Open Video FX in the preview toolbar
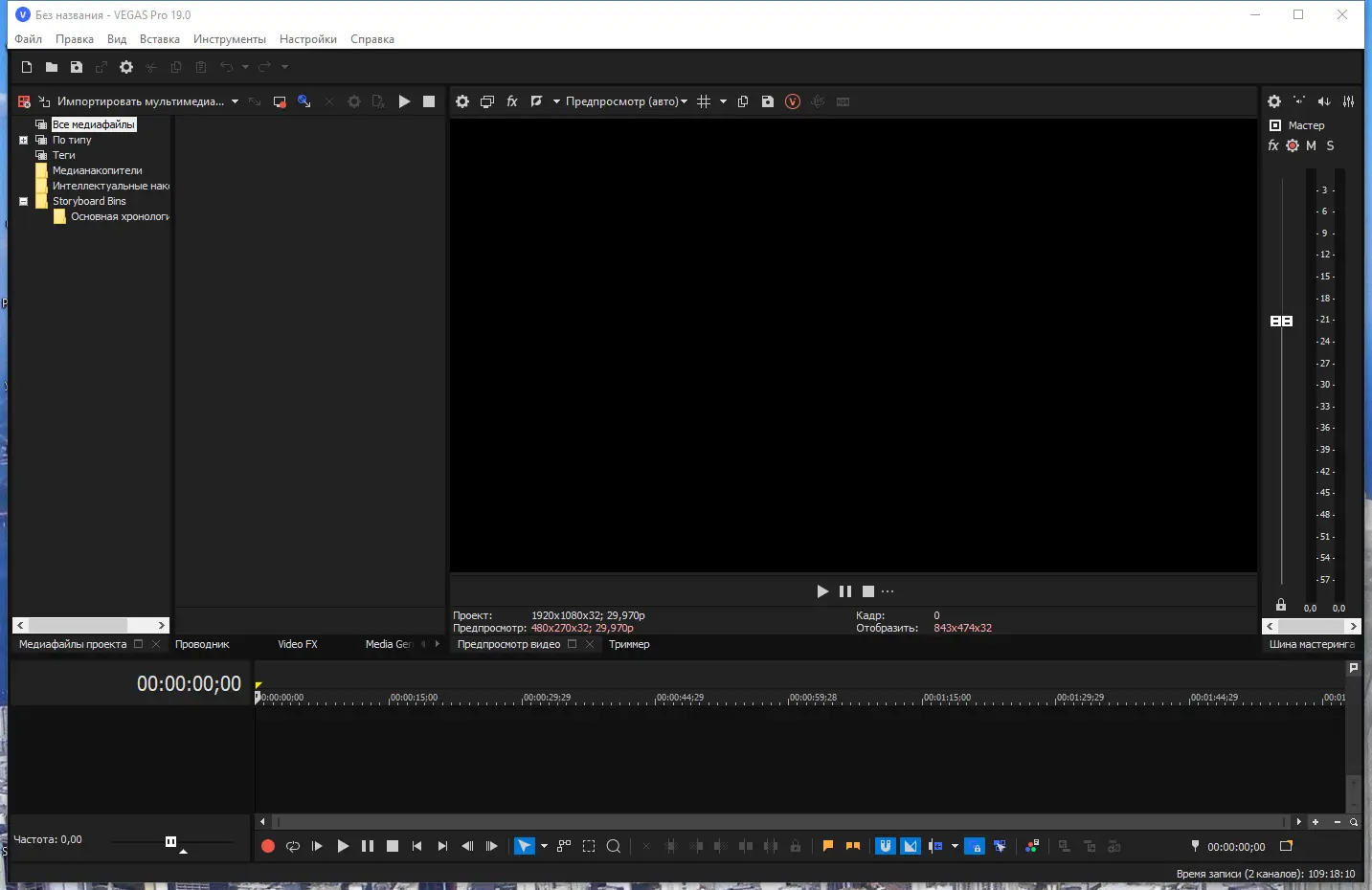 coord(512,101)
